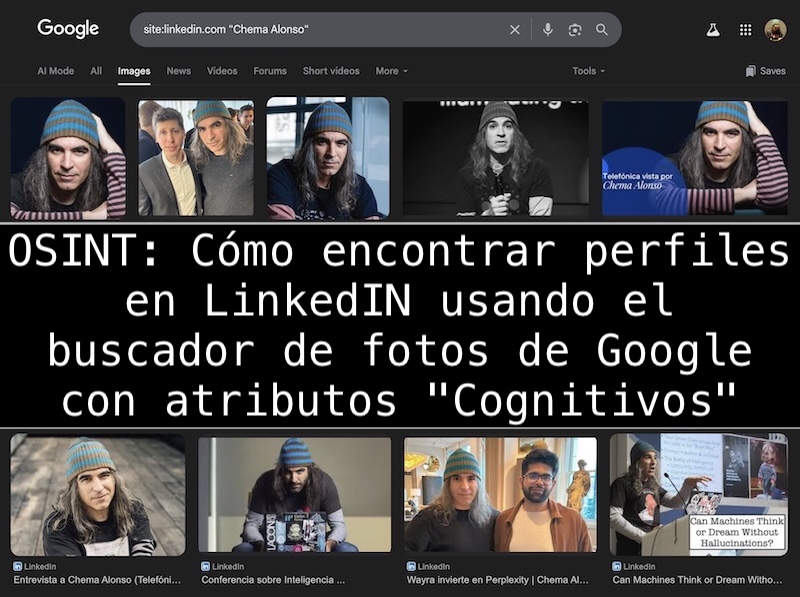Switch to the News tab
This screenshot has height=597, width=800.
click(179, 71)
